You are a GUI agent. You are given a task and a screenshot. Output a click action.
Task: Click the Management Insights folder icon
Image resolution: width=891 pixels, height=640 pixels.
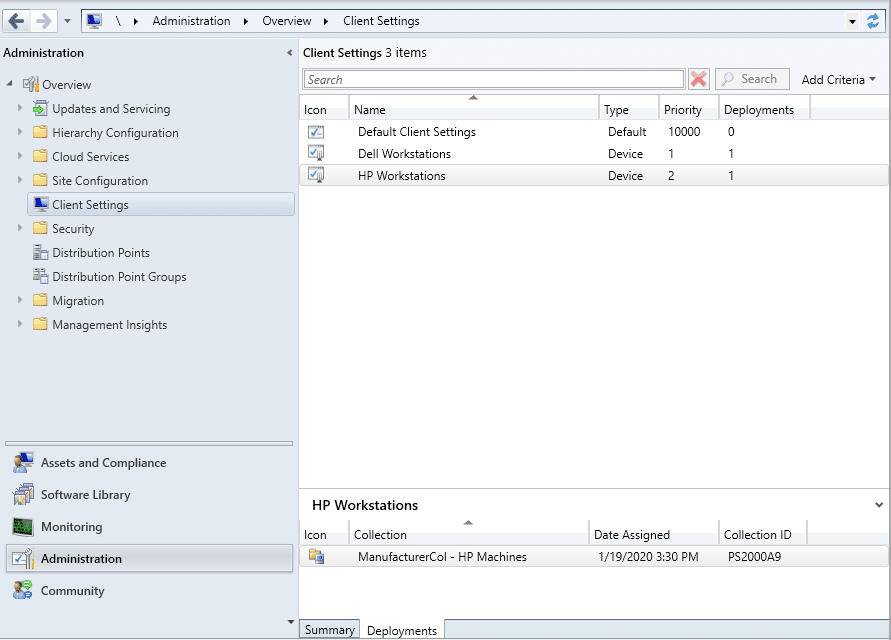(39, 324)
